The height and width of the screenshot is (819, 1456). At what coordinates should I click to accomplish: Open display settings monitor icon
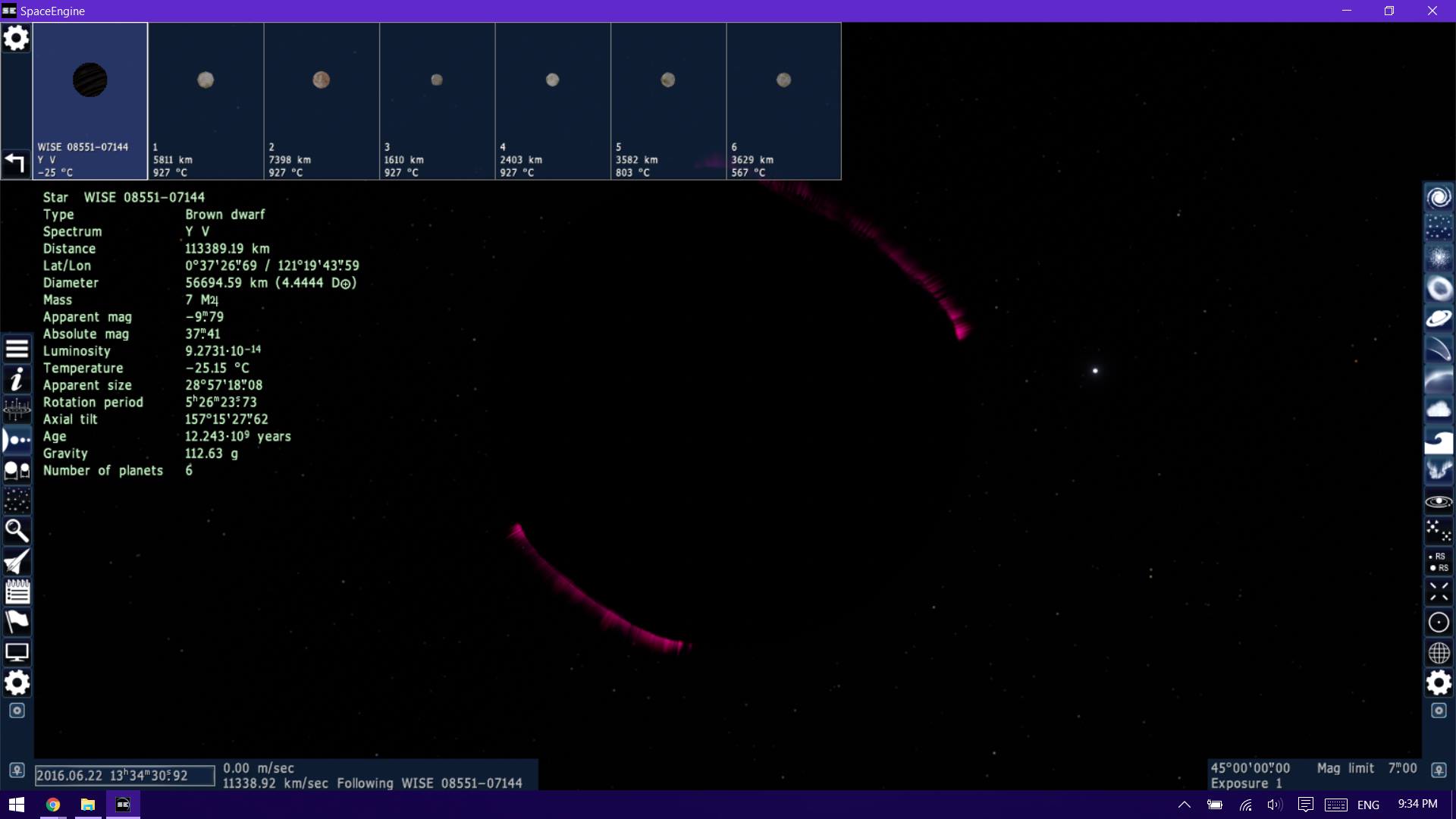(x=17, y=652)
